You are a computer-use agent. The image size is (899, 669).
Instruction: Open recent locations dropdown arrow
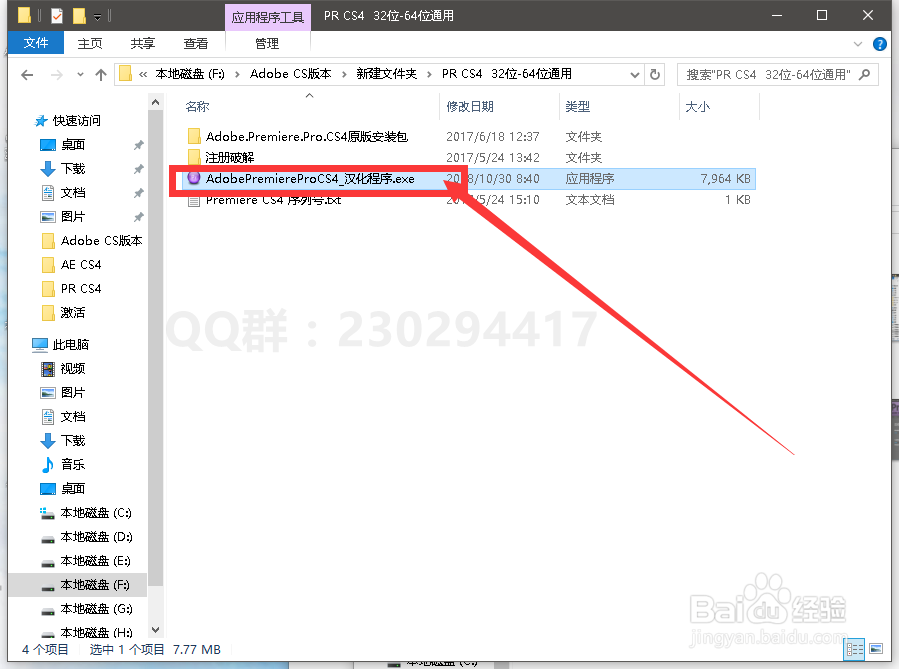[80, 75]
